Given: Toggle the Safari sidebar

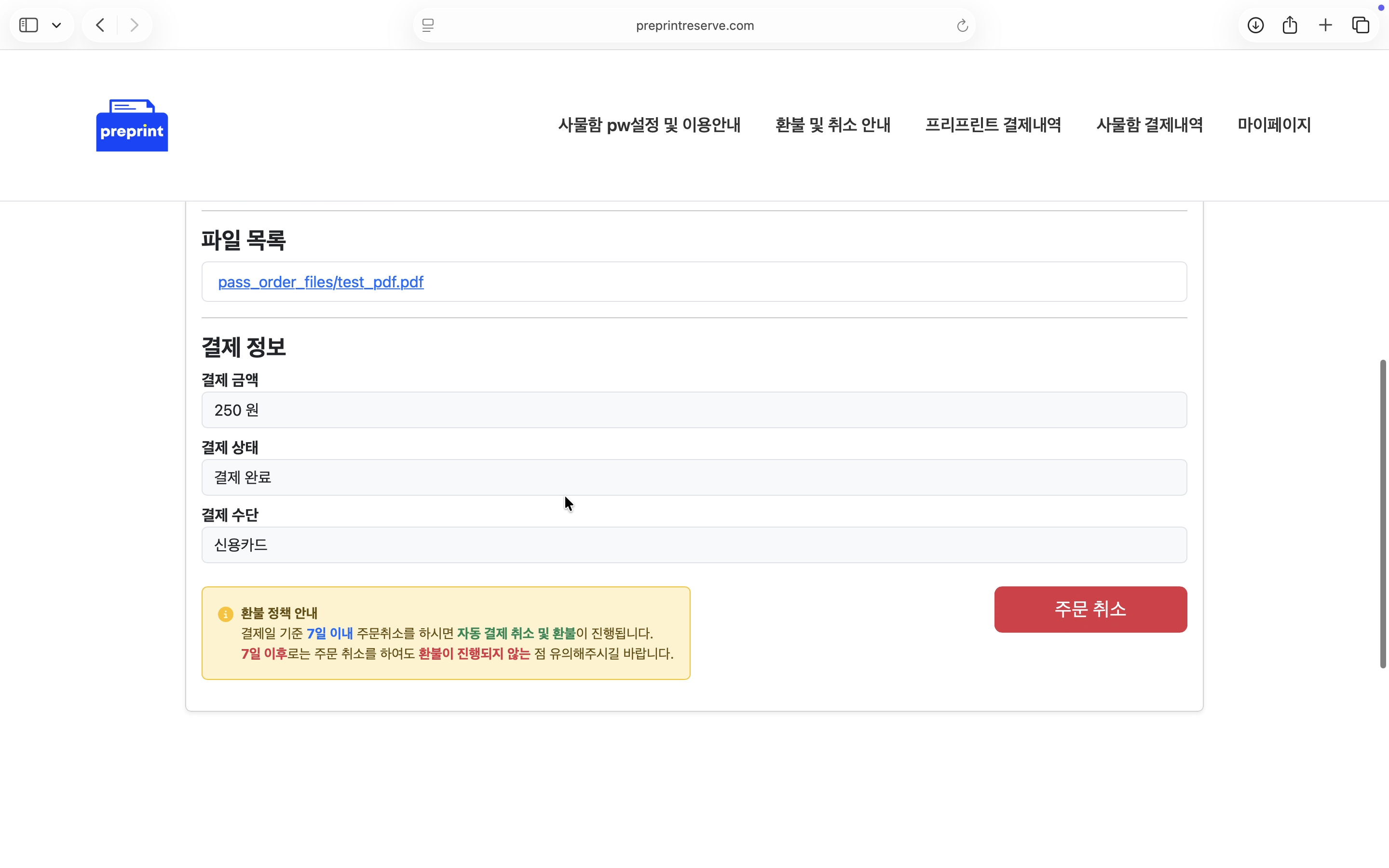Looking at the screenshot, I should [28, 25].
